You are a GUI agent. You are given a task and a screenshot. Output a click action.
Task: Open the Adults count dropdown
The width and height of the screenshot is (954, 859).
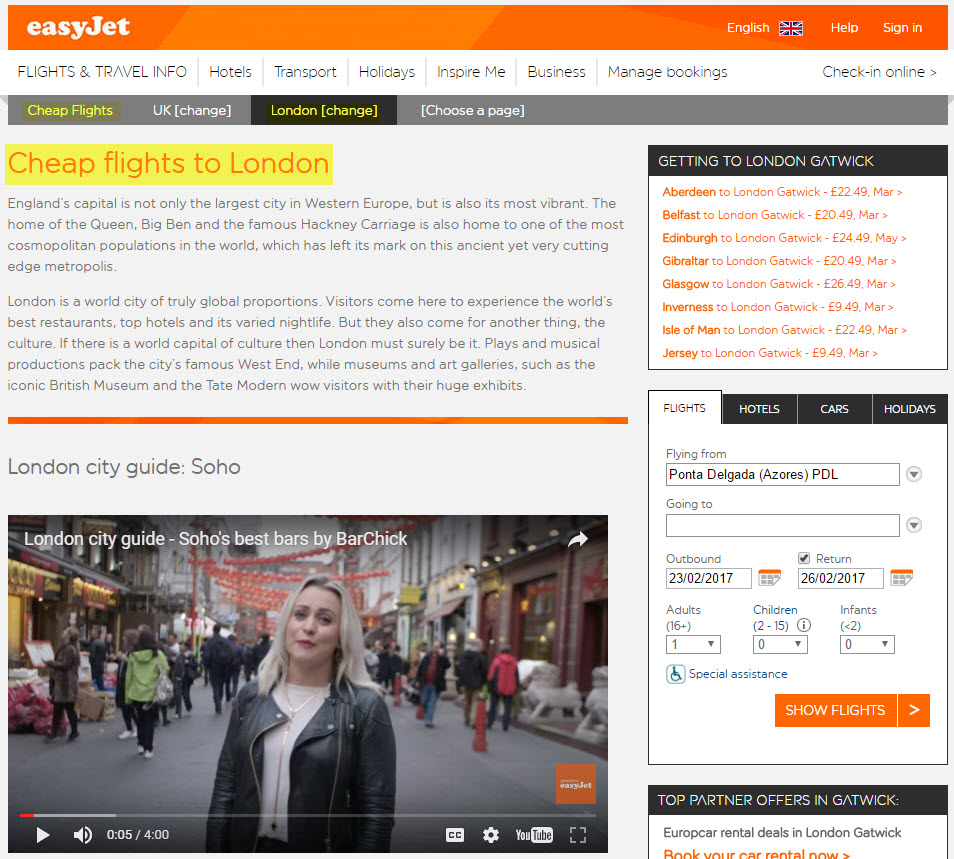[x=693, y=644]
